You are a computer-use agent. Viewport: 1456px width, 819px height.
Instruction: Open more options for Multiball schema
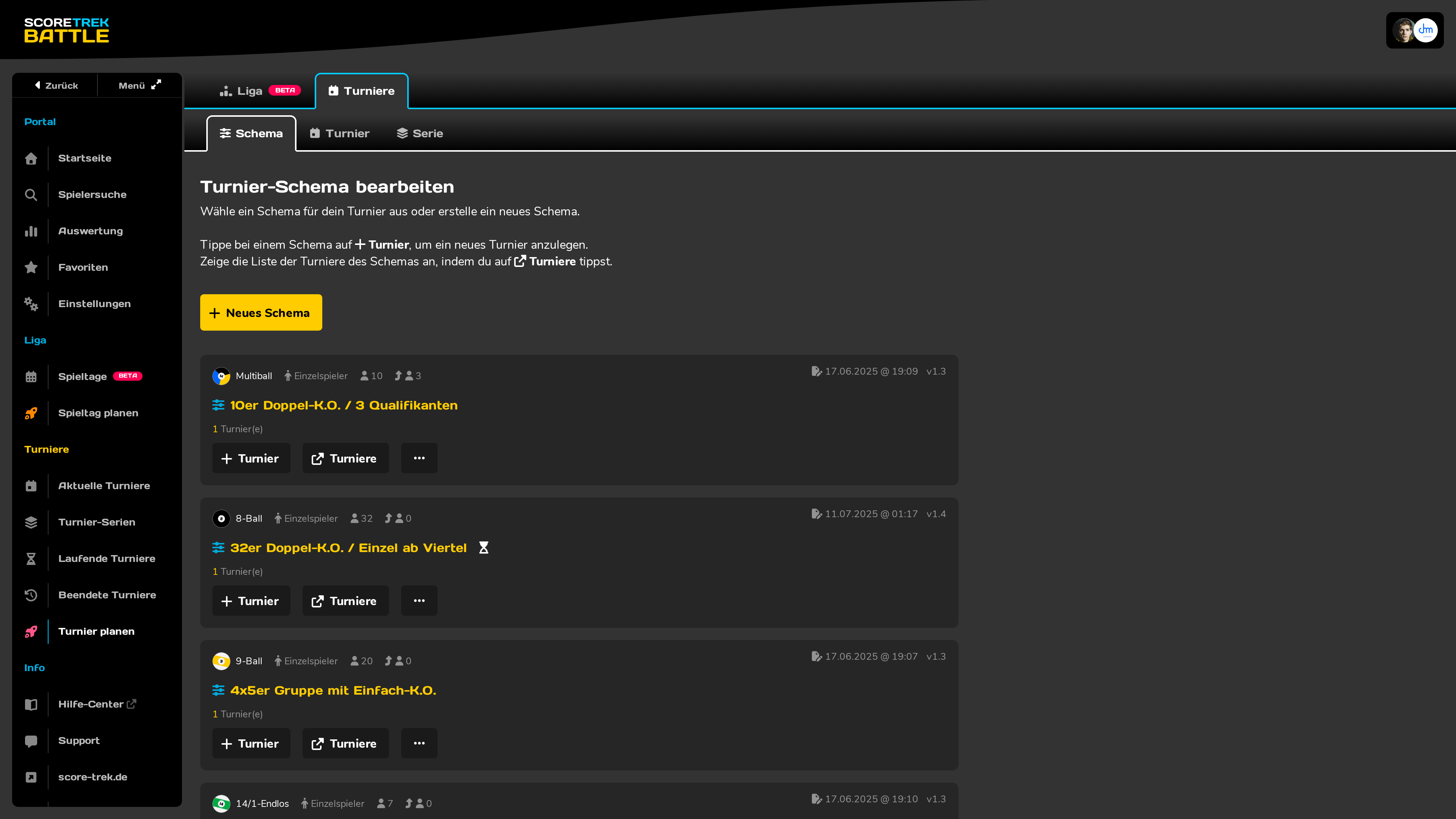[419, 458]
